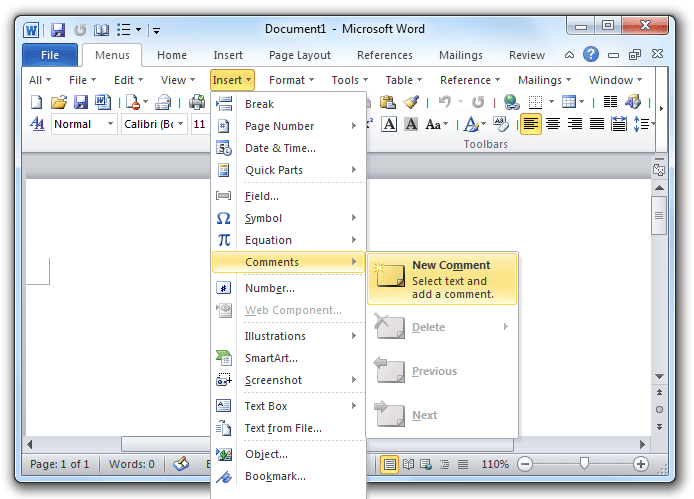Open the Customize Quick Access Toolbar dropdown
694x499 pixels.
pyautogui.click(x=156, y=30)
